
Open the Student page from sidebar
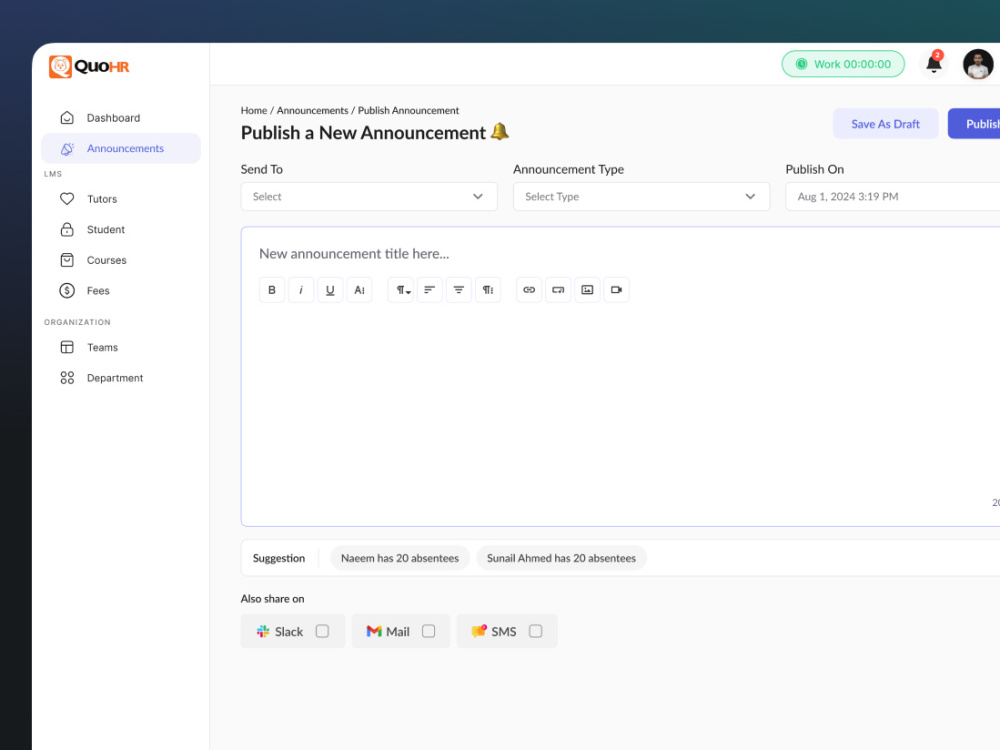pyautogui.click(x=121, y=230)
